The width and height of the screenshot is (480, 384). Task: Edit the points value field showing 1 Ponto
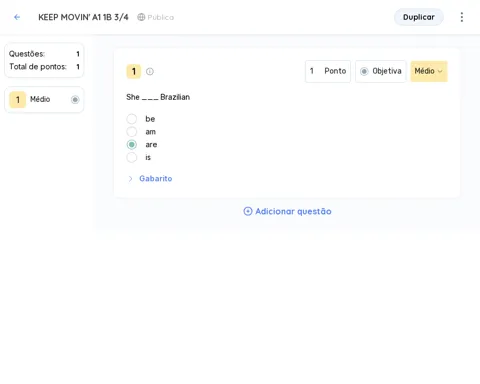328,71
